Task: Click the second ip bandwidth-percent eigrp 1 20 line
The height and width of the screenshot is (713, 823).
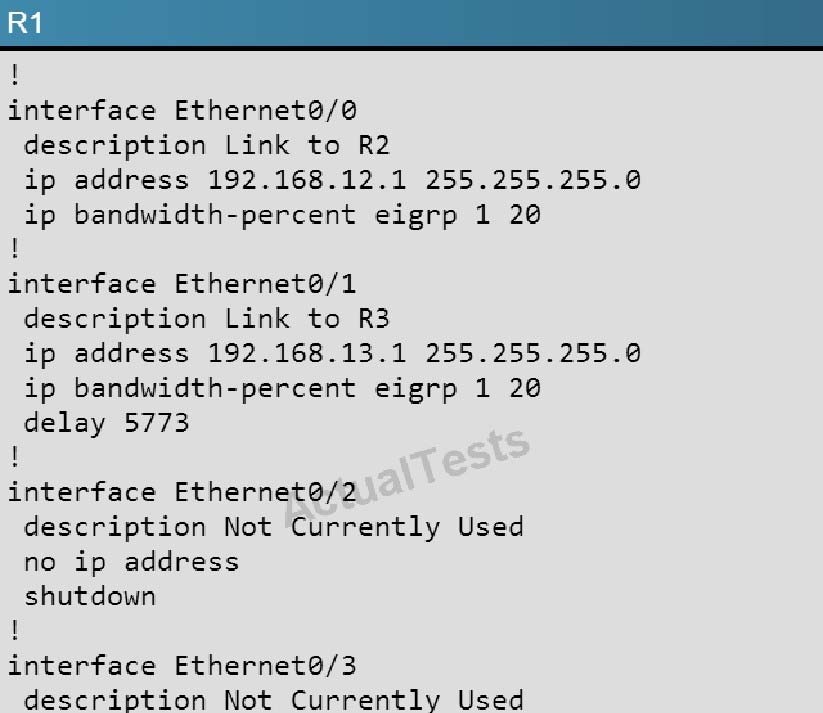Action: pos(282,389)
